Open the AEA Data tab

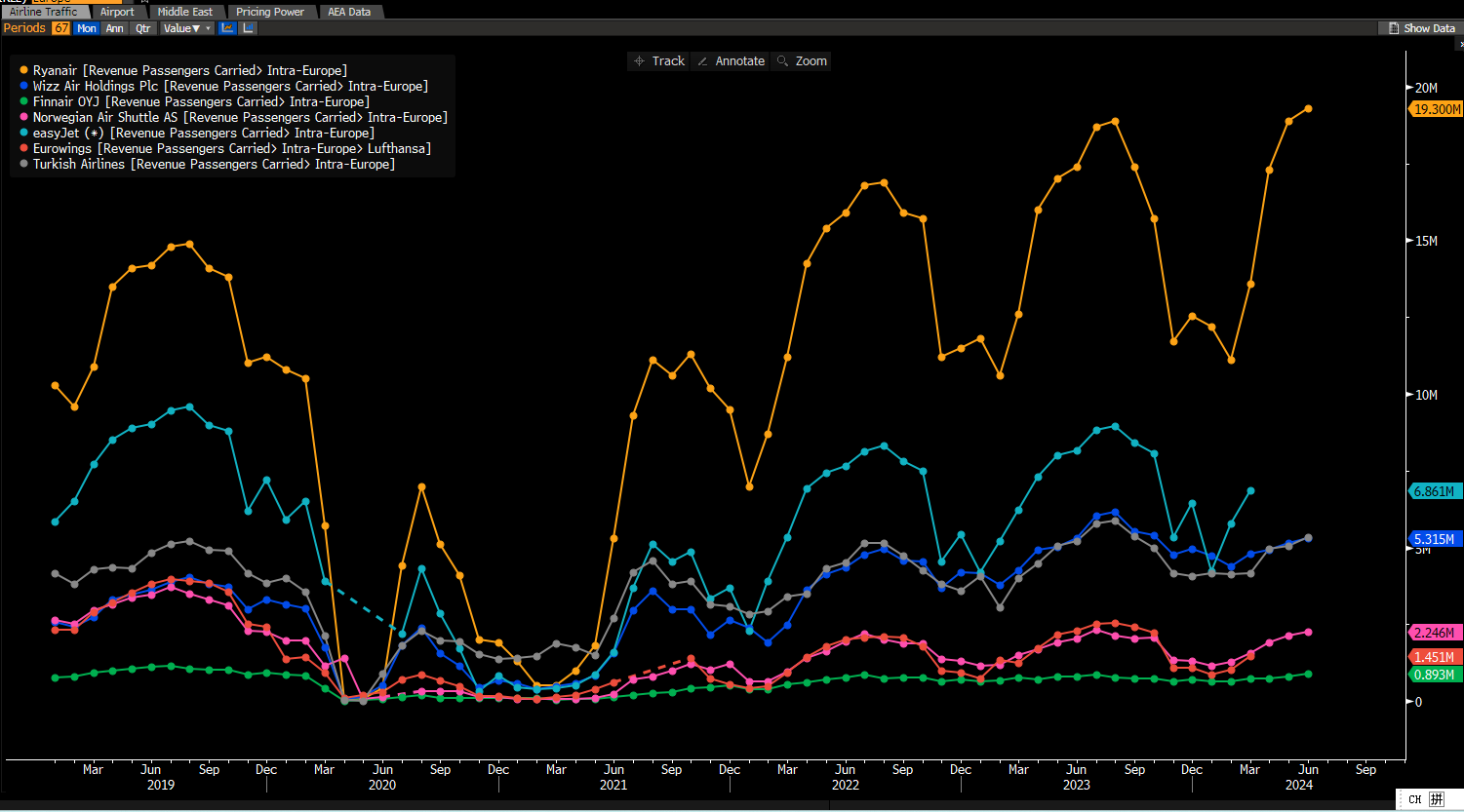pyautogui.click(x=349, y=12)
